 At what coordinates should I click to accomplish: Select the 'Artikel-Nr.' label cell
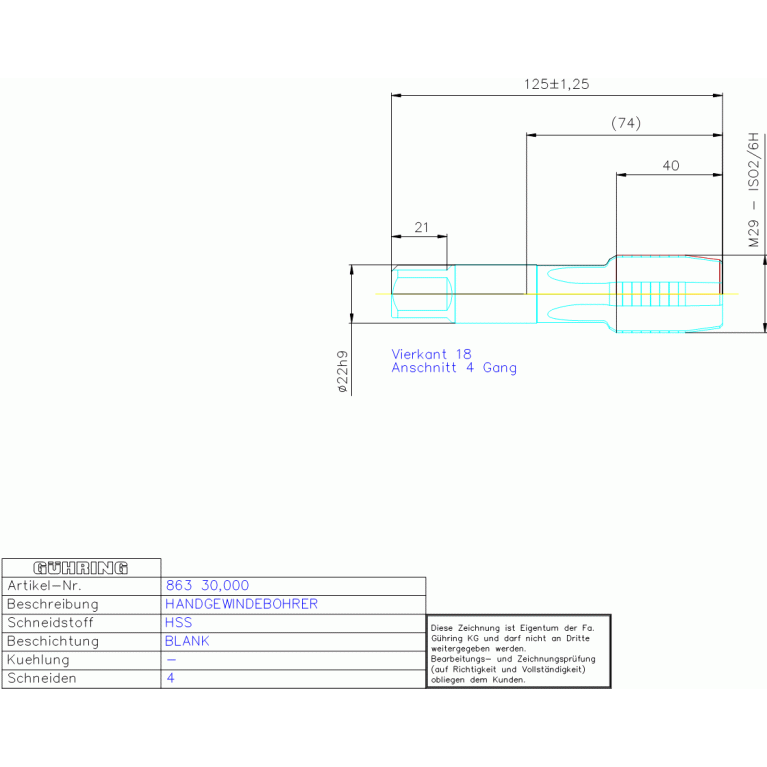click(x=81, y=586)
